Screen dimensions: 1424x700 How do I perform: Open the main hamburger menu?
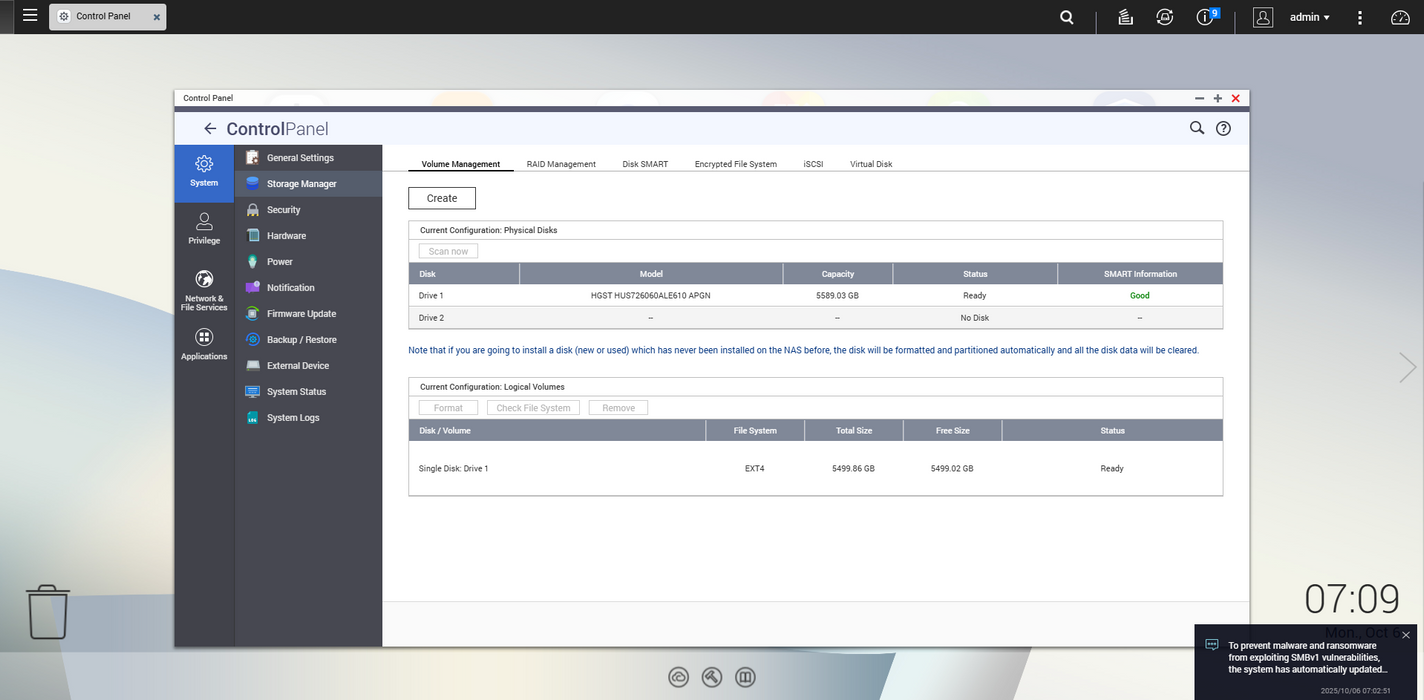30,16
